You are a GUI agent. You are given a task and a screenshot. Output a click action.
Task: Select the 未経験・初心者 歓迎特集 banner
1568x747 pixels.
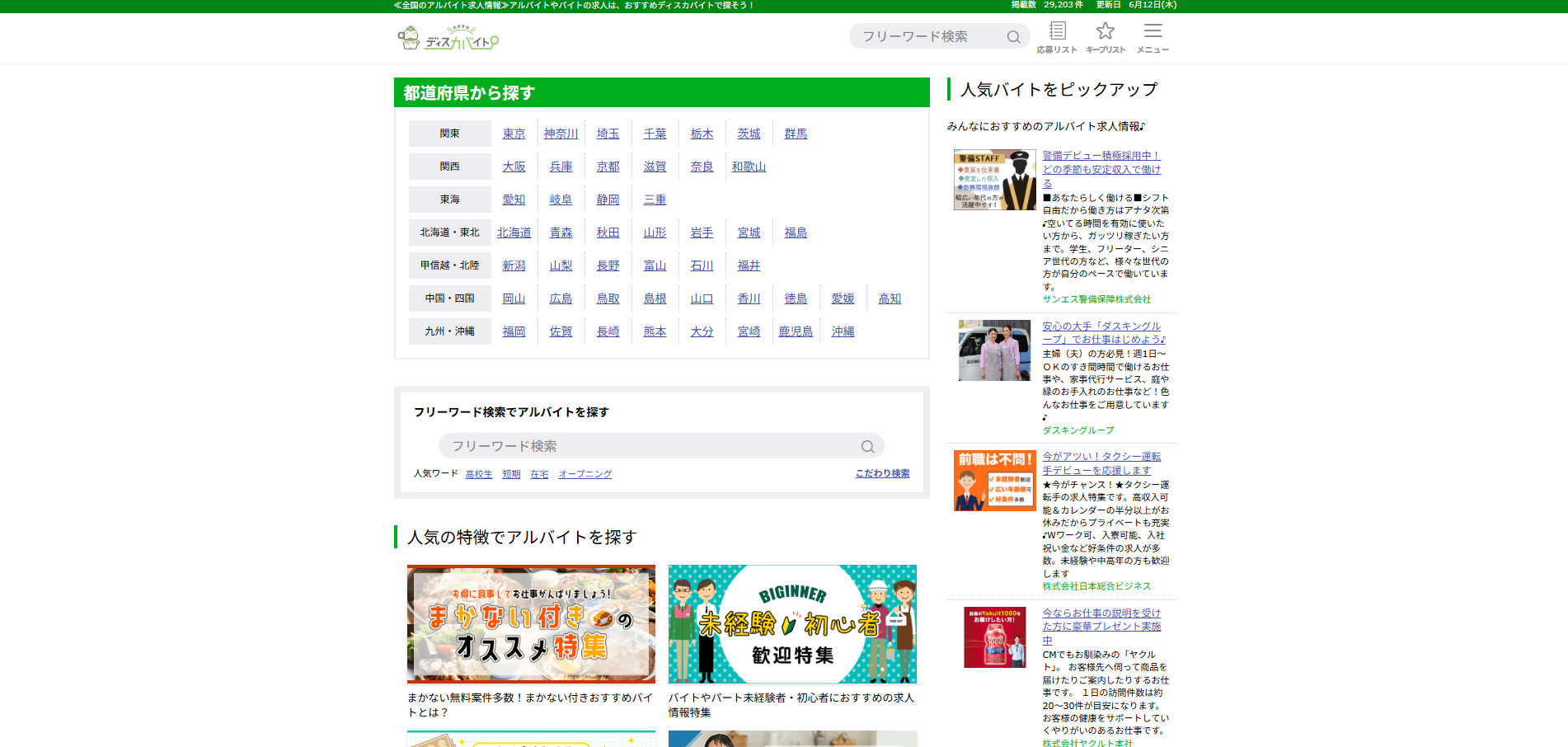coord(791,624)
